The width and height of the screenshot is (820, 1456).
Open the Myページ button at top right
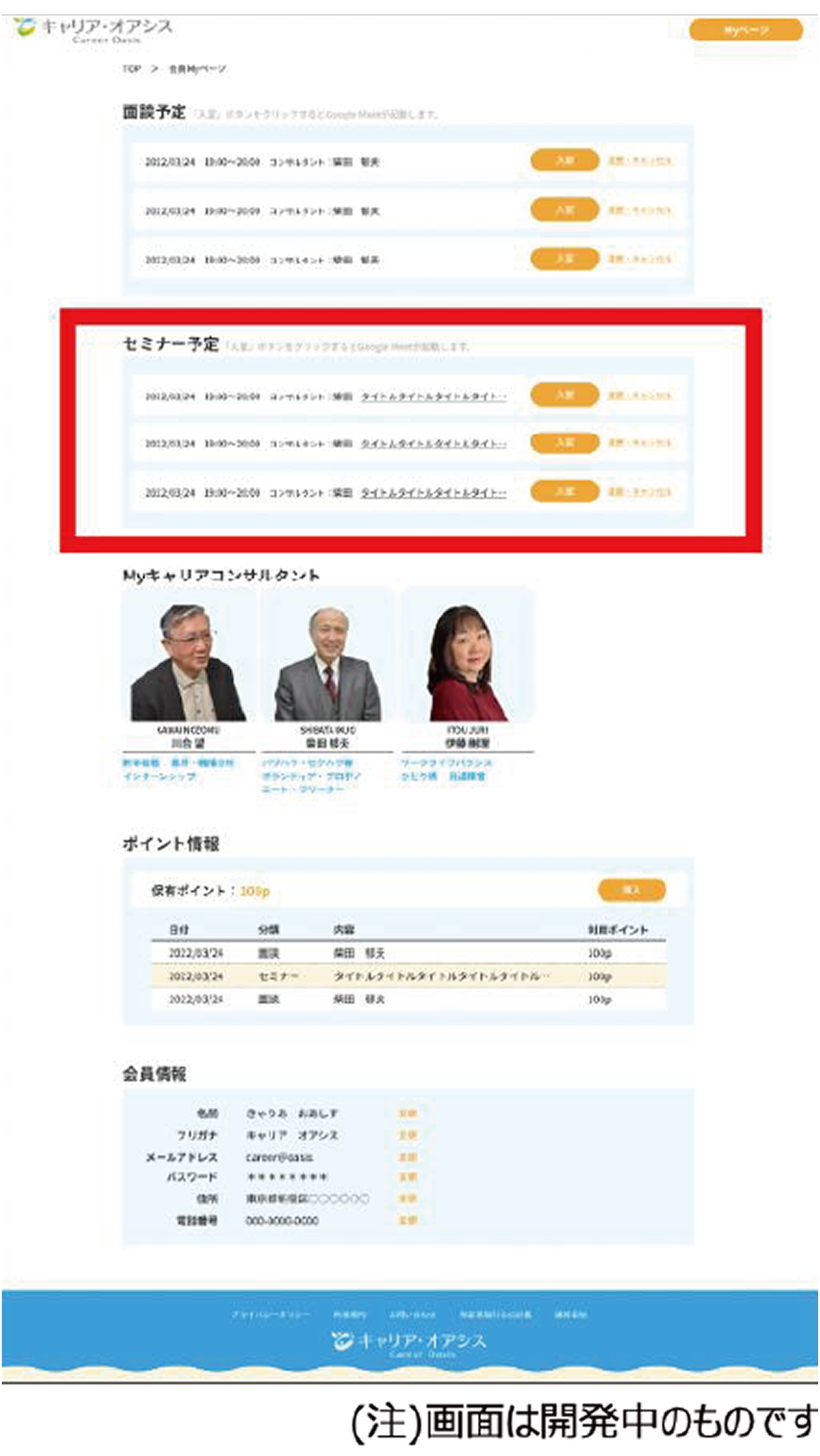[x=745, y=31]
